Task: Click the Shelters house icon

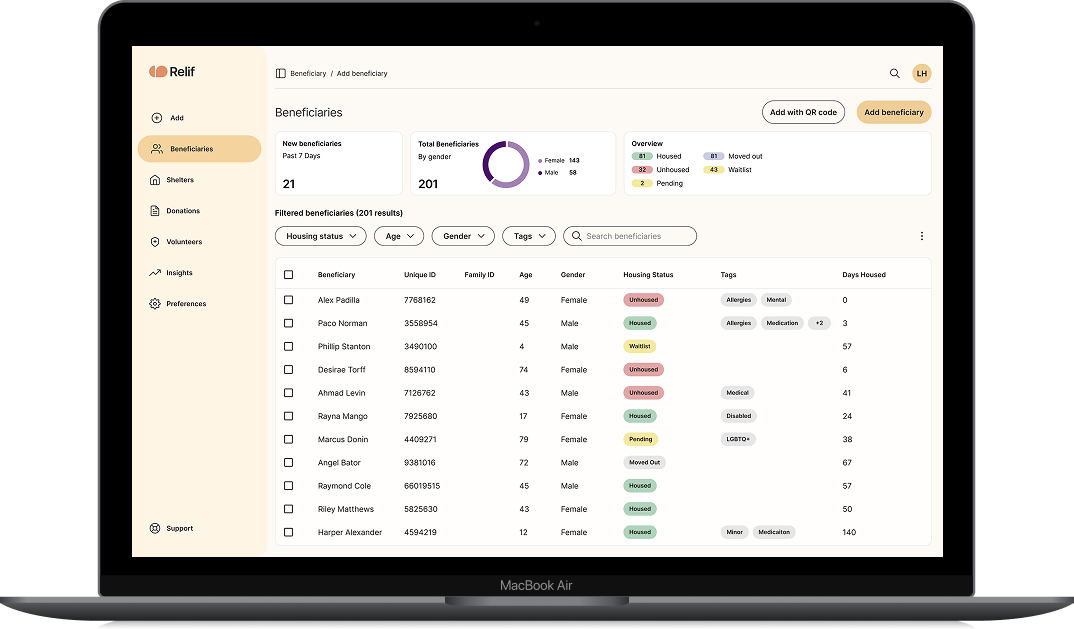Action: [155, 180]
